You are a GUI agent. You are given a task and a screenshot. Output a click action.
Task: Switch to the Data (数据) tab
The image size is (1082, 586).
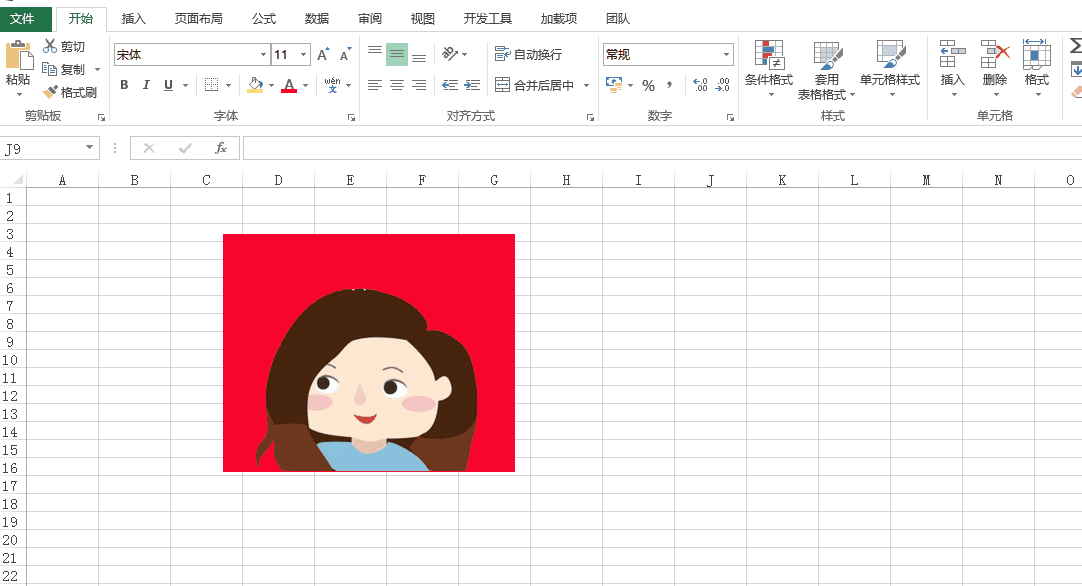pos(317,19)
